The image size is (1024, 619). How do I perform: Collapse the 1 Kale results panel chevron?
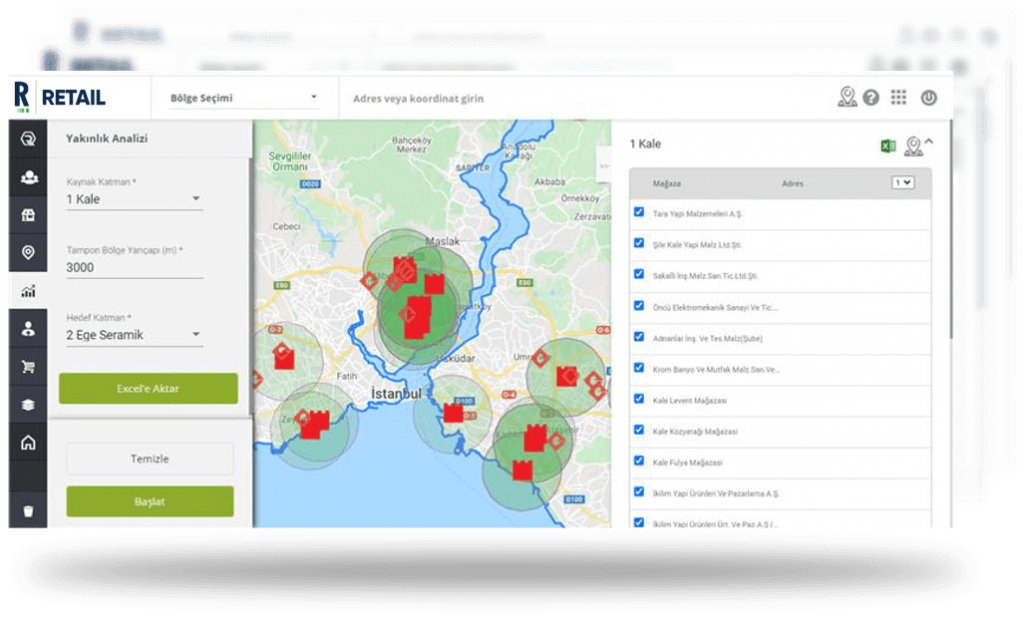point(929,142)
